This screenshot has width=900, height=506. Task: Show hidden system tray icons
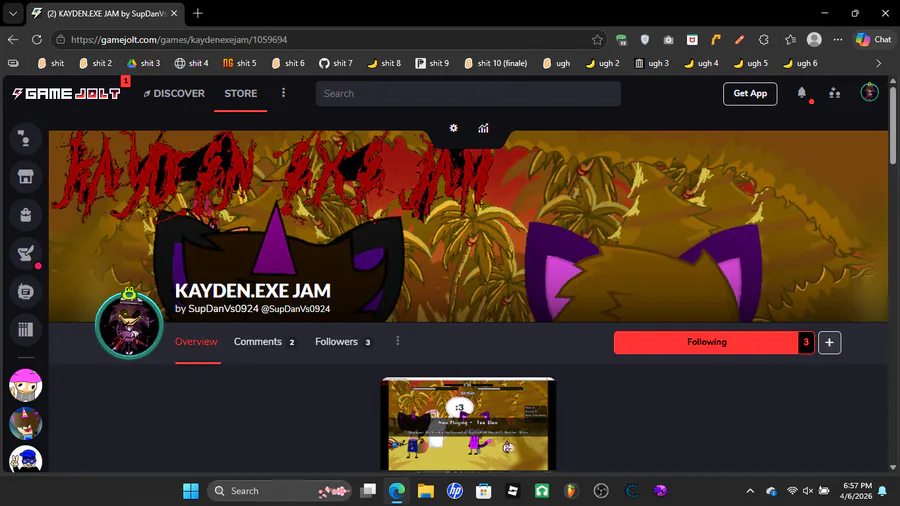click(x=750, y=491)
